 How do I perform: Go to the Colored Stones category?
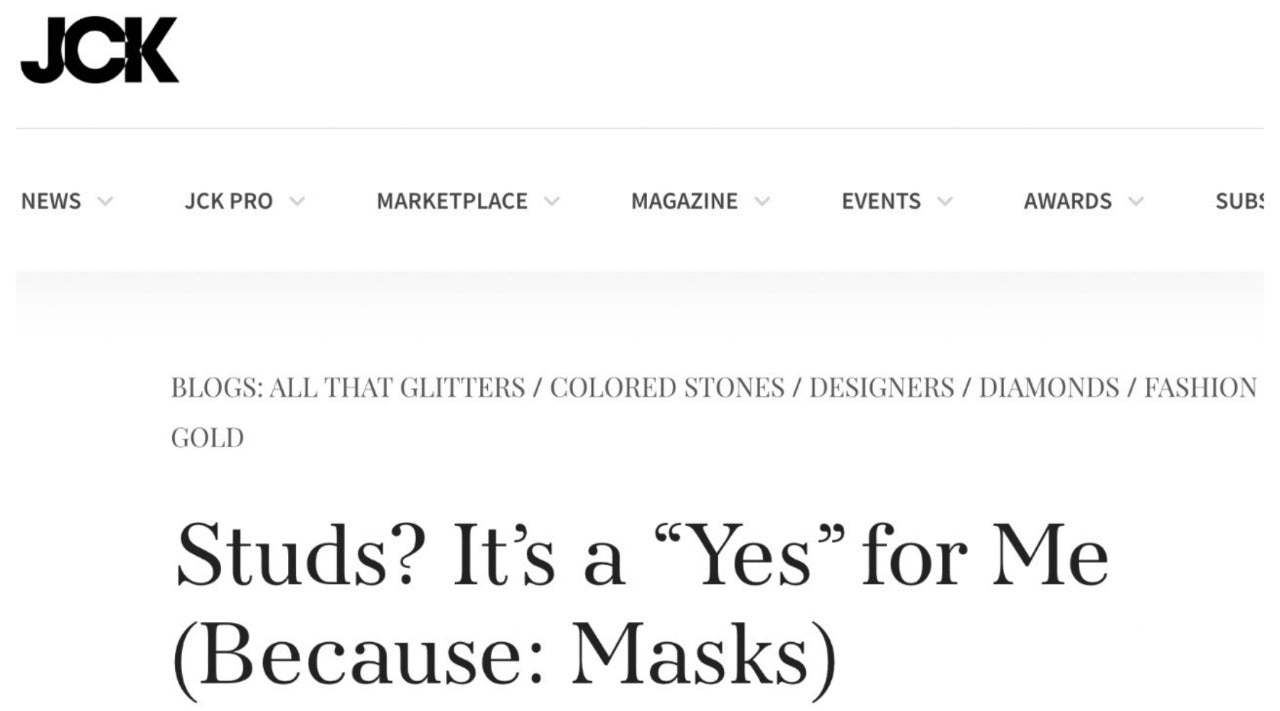click(x=667, y=388)
